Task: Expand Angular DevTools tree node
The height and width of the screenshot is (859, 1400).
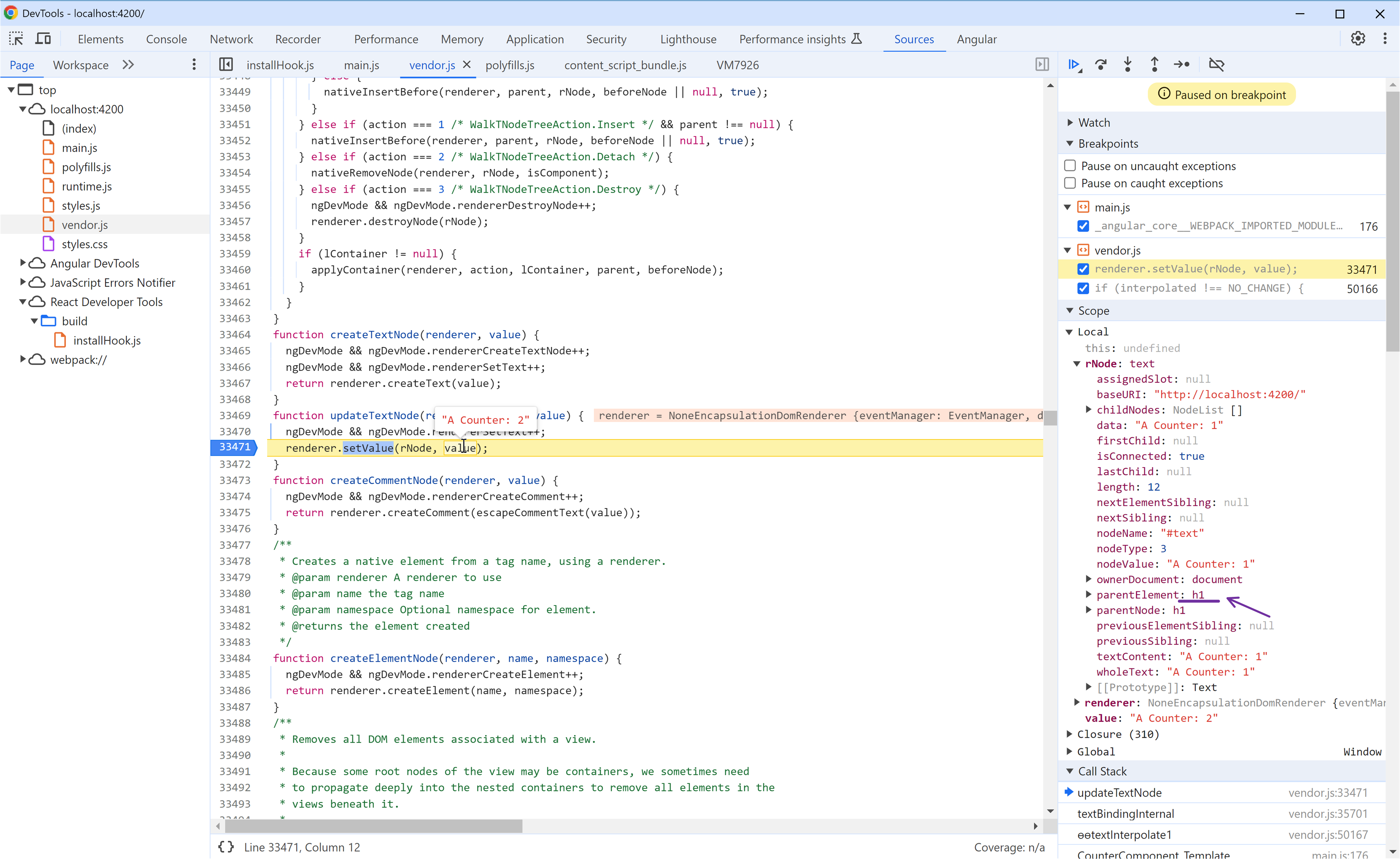Action: [23, 263]
